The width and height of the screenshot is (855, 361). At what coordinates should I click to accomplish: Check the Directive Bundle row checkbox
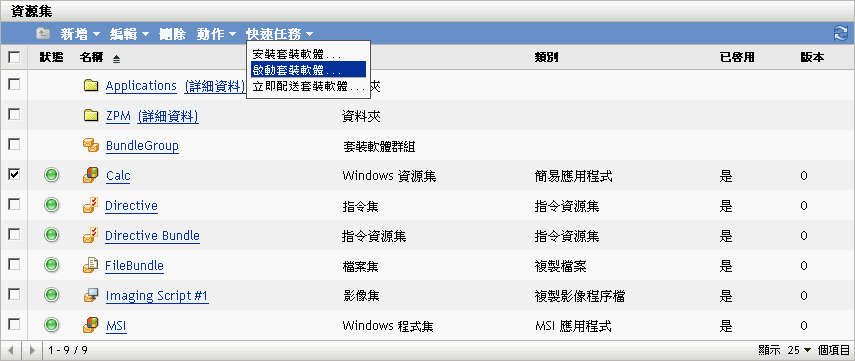(14, 234)
